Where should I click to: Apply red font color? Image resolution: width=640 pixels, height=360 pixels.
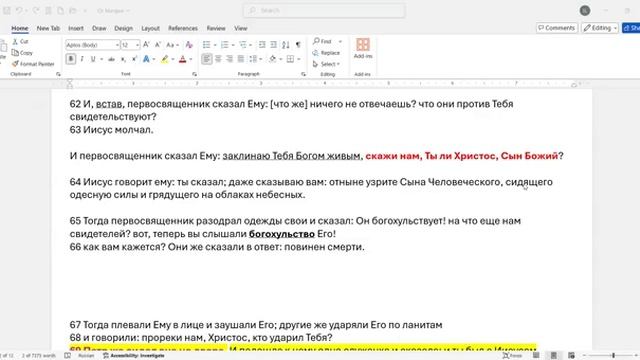point(182,59)
